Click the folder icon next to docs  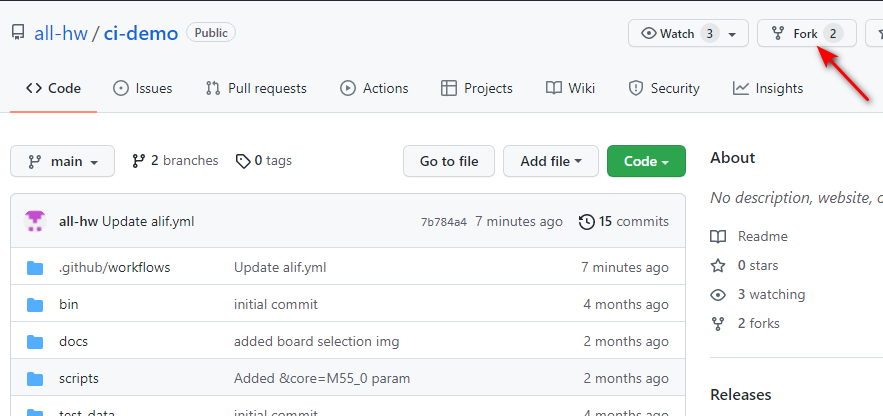click(x=36, y=341)
